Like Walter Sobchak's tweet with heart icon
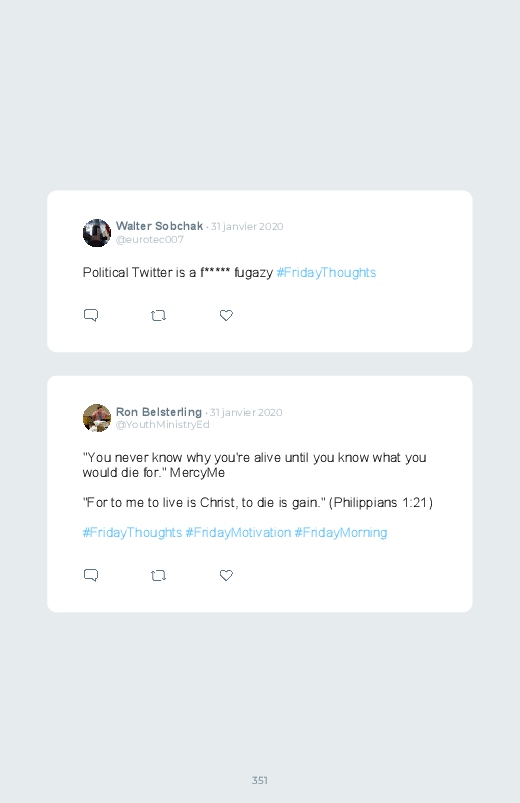520x803 pixels. (226, 315)
